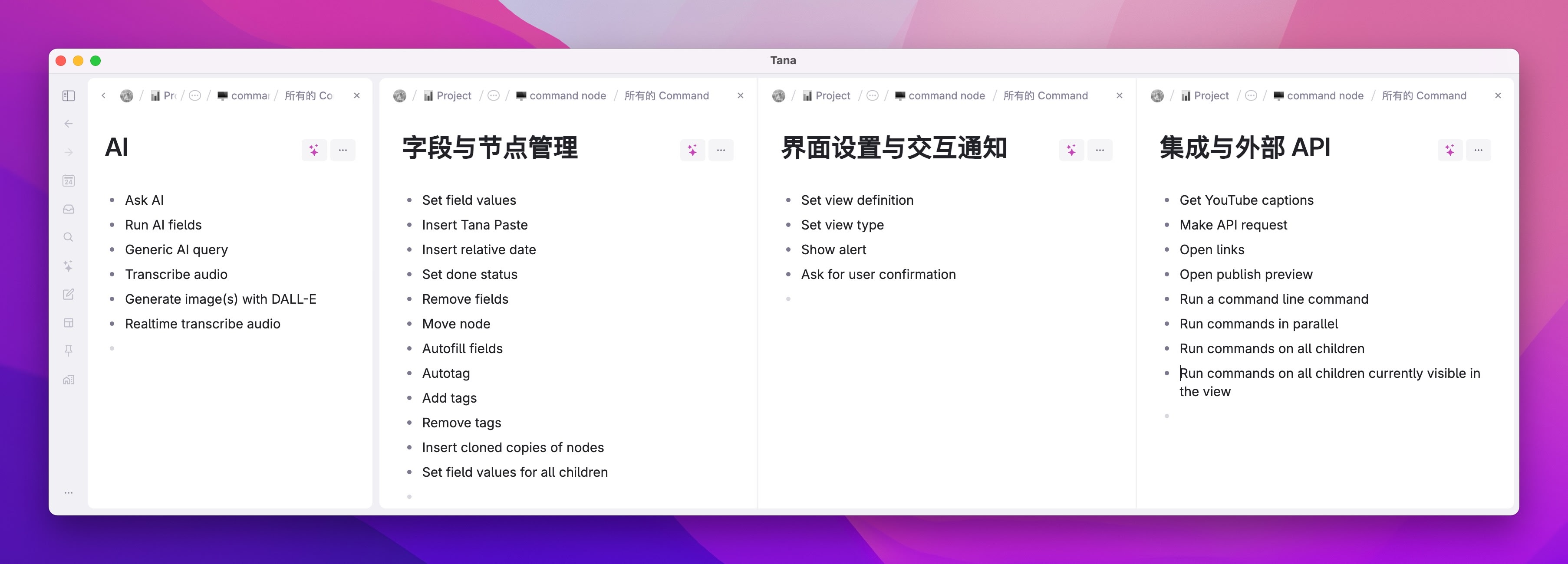Open the quick-add edit pencil icon

(69, 295)
